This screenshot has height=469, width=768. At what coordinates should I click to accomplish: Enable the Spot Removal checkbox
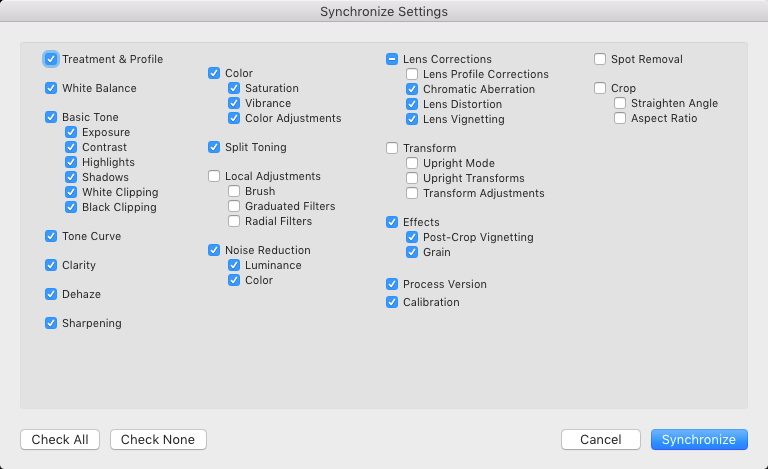pos(600,59)
